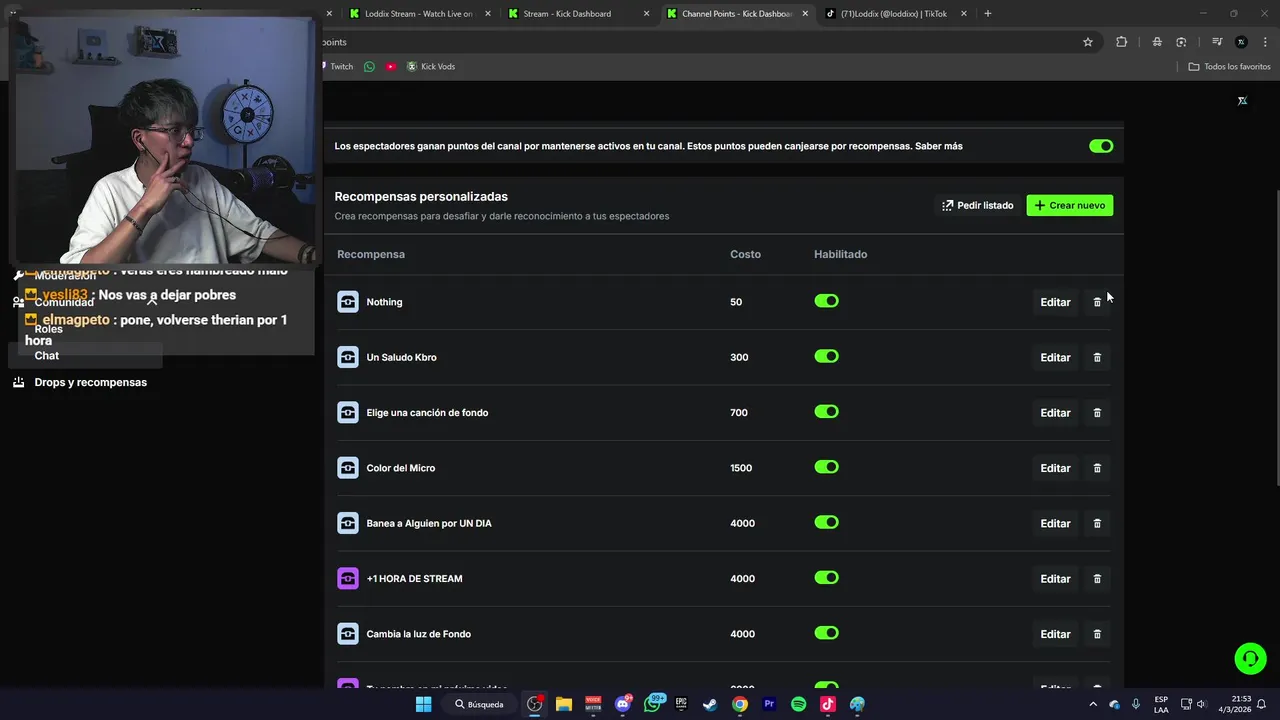
Task: Open Premiere Pro from the taskbar
Action: point(769,704)
